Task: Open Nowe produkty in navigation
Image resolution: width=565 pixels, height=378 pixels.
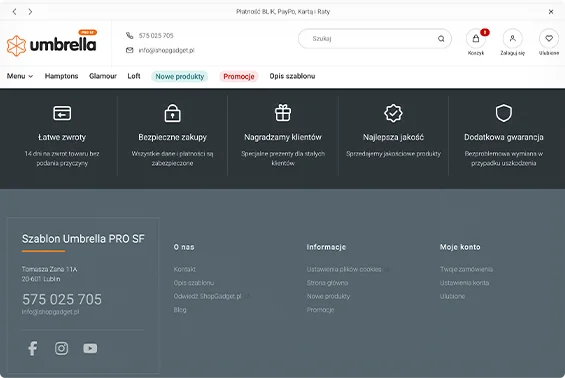Action: point(179,76)
